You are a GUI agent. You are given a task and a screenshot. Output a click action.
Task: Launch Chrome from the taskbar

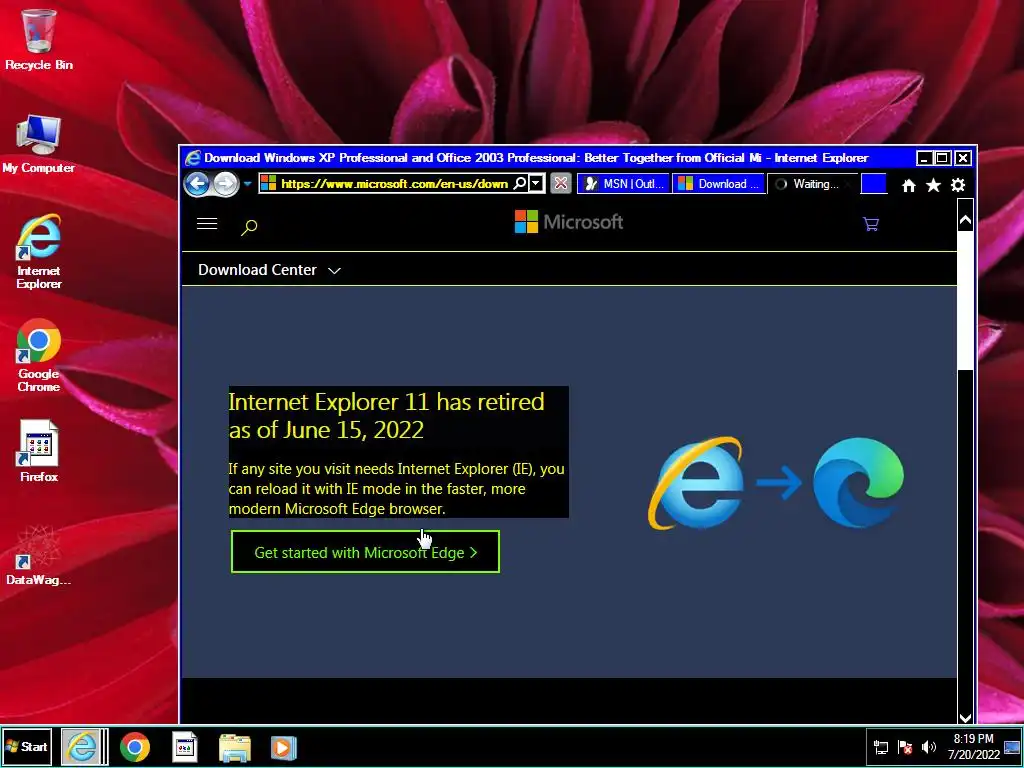tap(135, 747)
